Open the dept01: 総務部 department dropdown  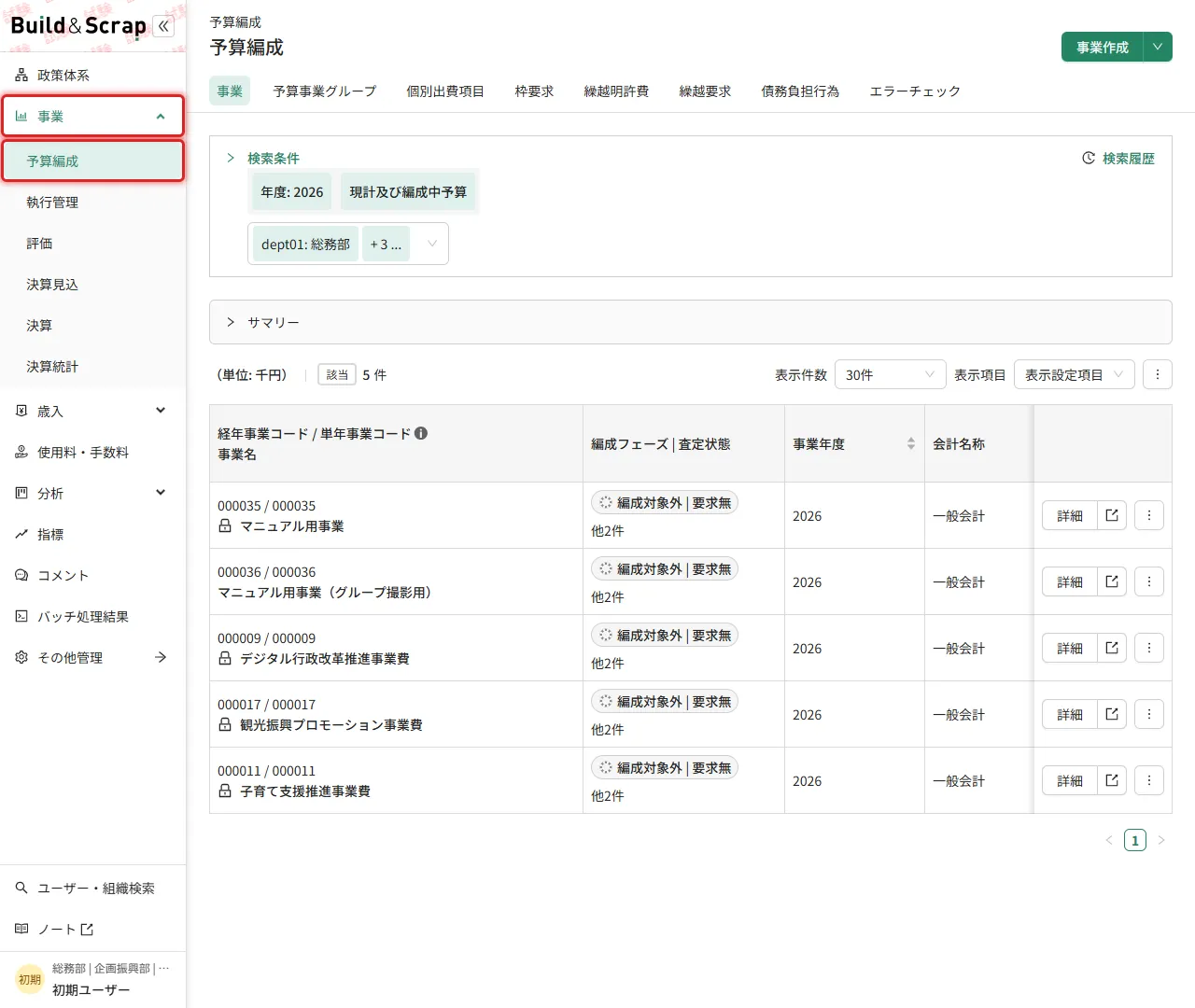point(348,245)
